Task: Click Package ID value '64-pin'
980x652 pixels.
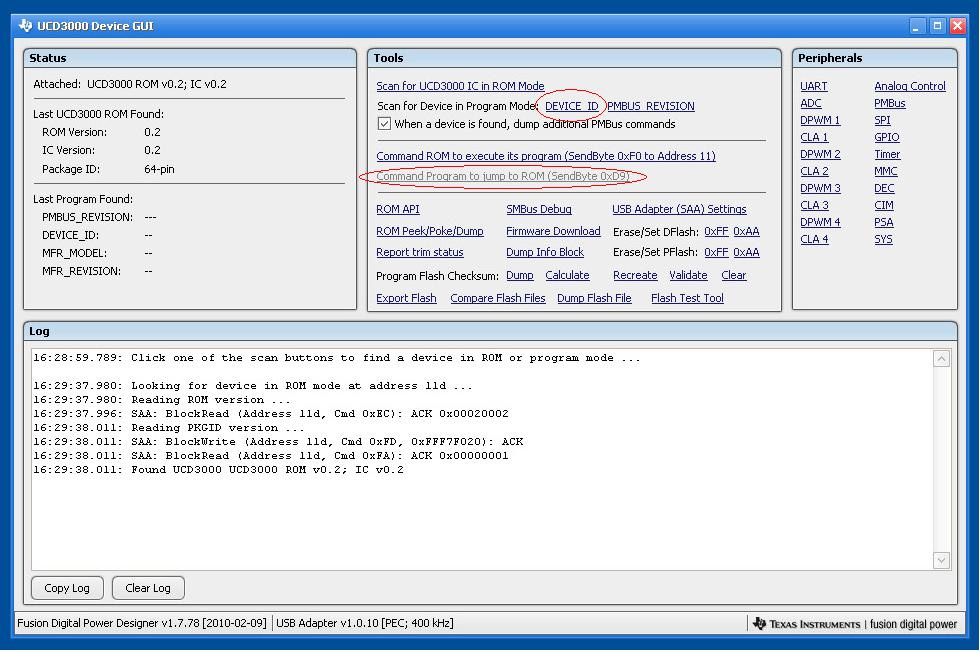Action: pyautogui.click(x=159, y=169)
